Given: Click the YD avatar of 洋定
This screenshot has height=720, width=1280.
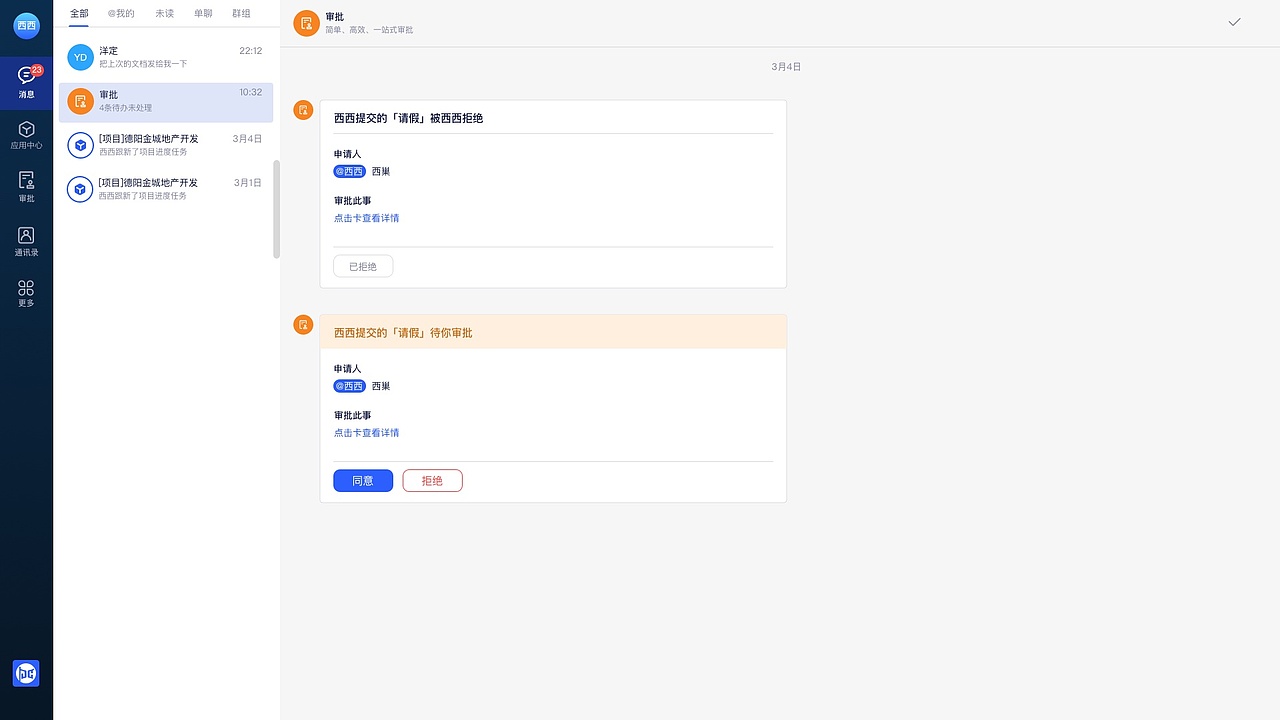Looking at the screenshot, I should 80,57.
